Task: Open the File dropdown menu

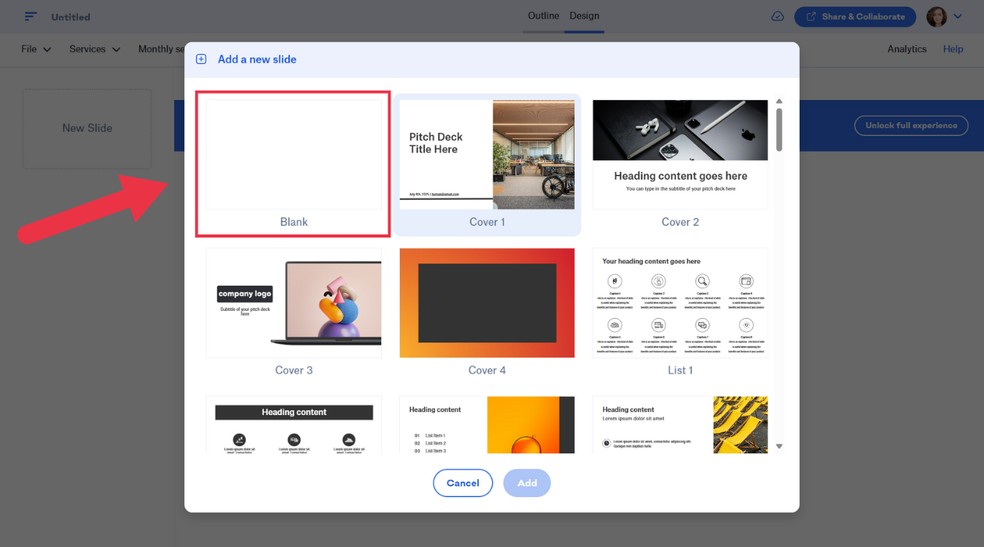Action: click(36, 49)
